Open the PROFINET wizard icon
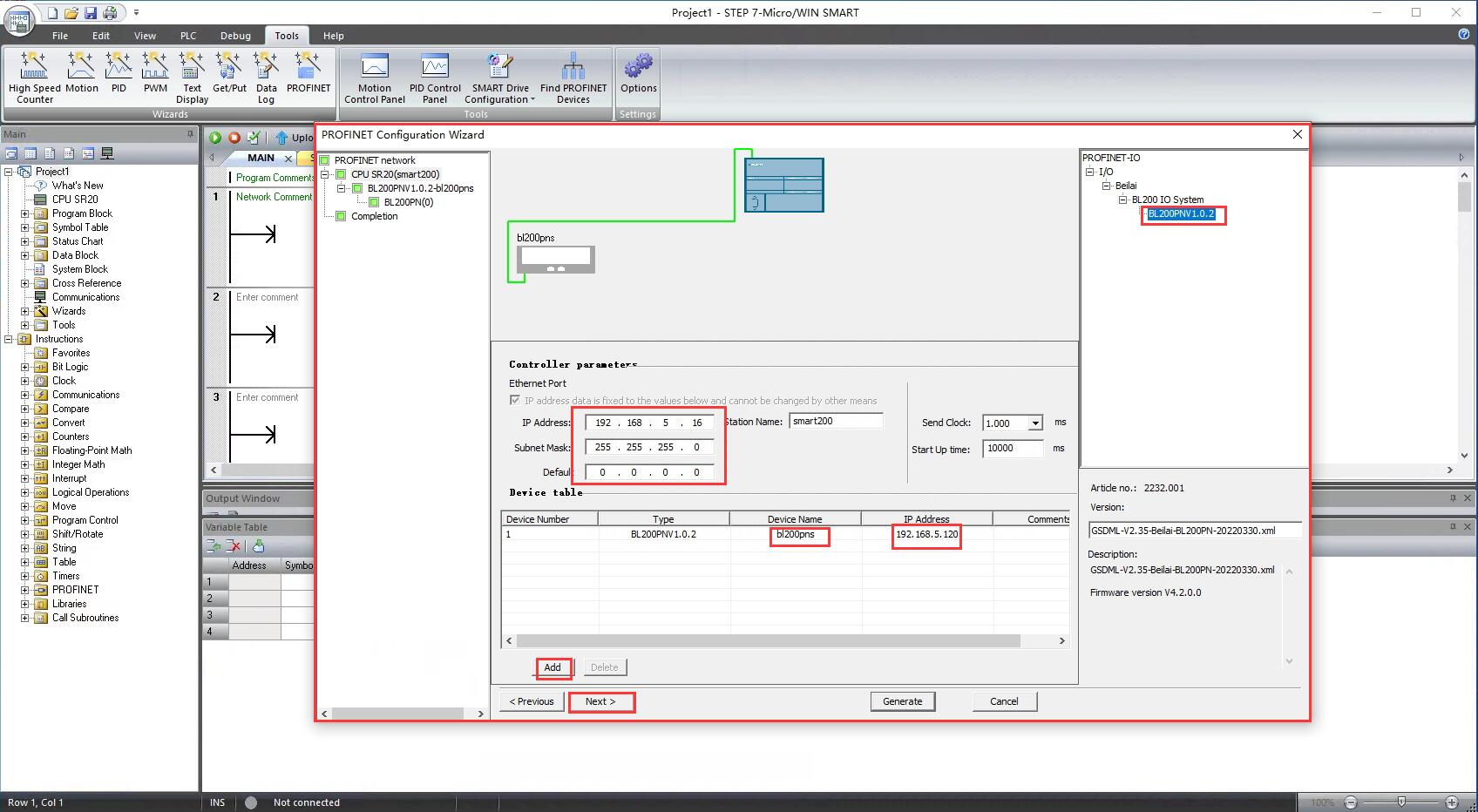This screenshot has width=1478, height=812. click(x=308, y=72)
